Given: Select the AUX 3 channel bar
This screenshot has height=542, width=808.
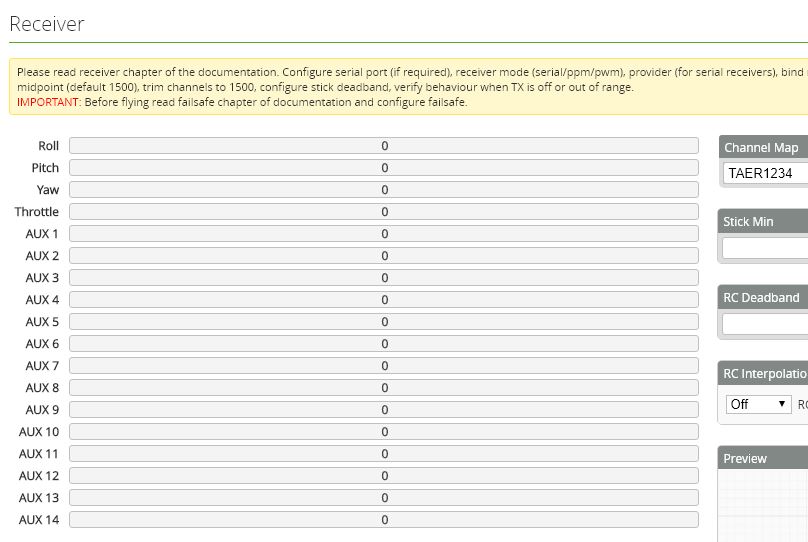Looking at the screenshot, I should pyautogui.click(x=384, y=278).
